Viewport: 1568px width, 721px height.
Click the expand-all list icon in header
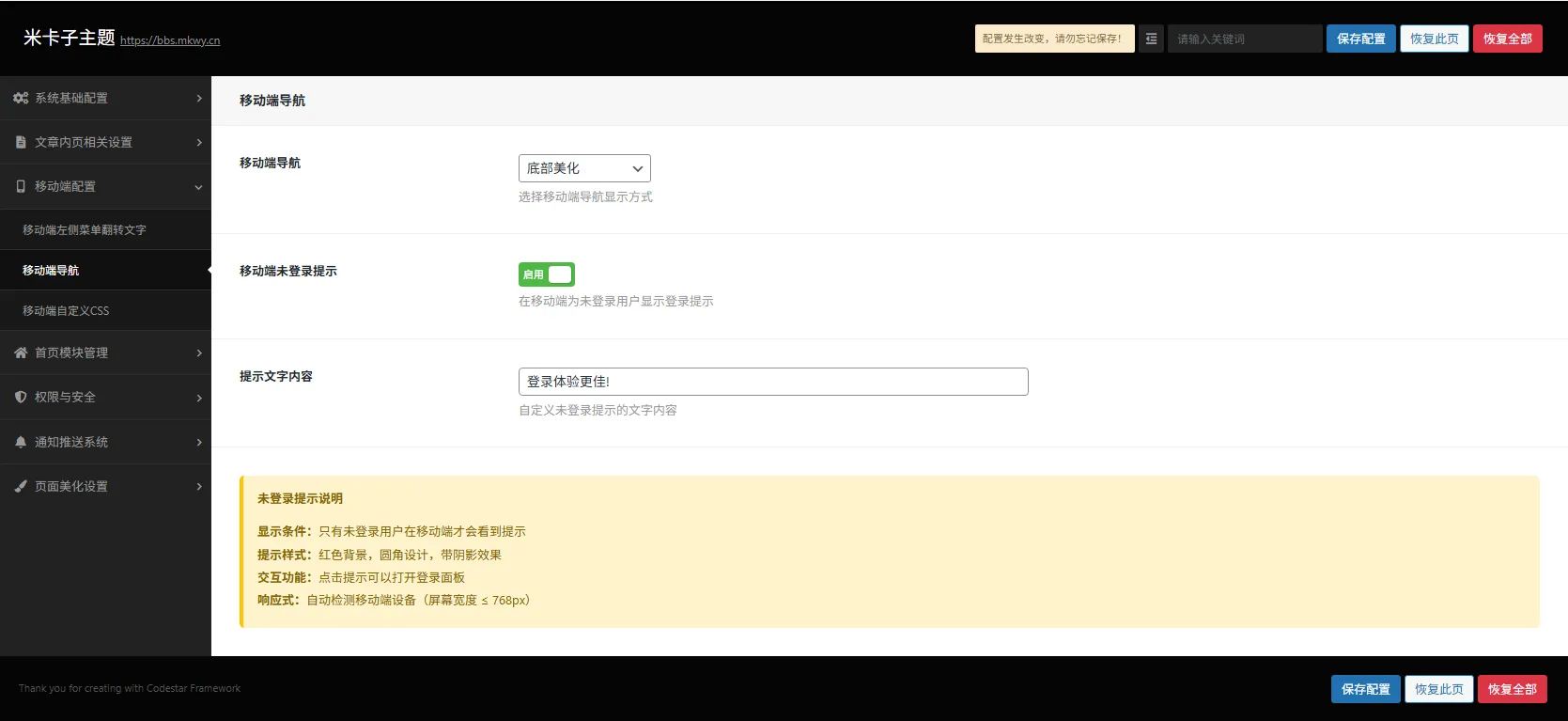click(x=1151, y=39)
